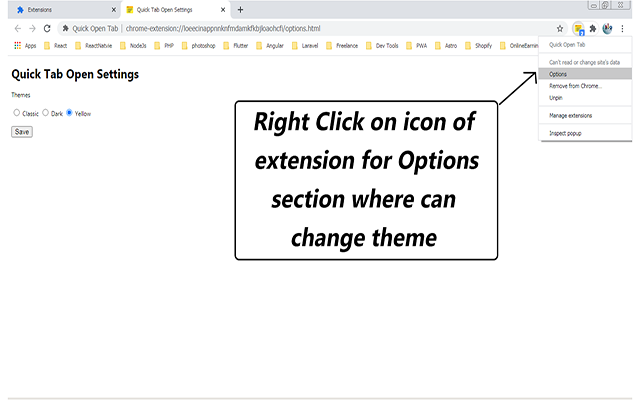The width and height of the screenshot is (640, 400).
Task: Select the Yellow theme radio button
Action: point(69,113)
